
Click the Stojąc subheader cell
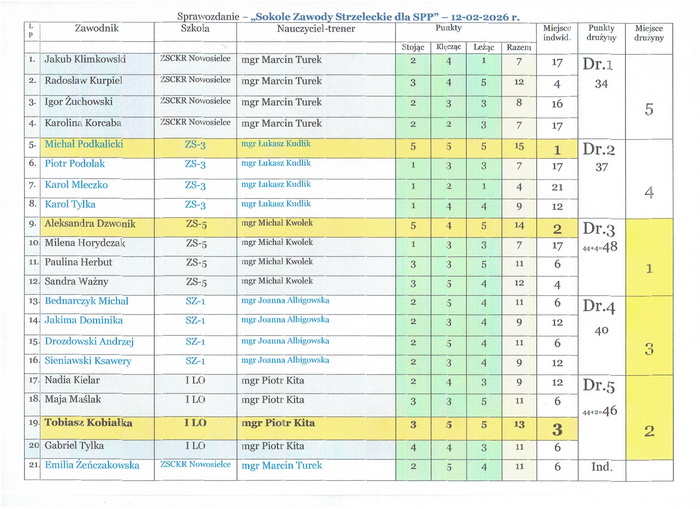[413, 47]
